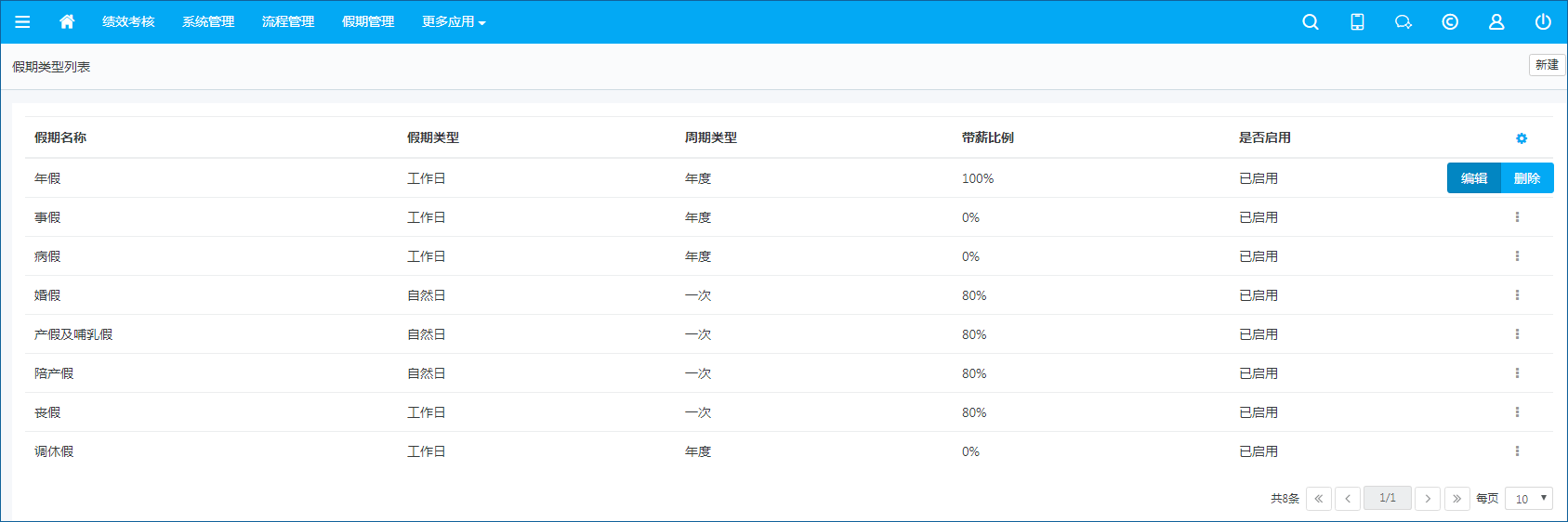
Task: Click 删除 for the 年假 row
Action: point(1527,178)
